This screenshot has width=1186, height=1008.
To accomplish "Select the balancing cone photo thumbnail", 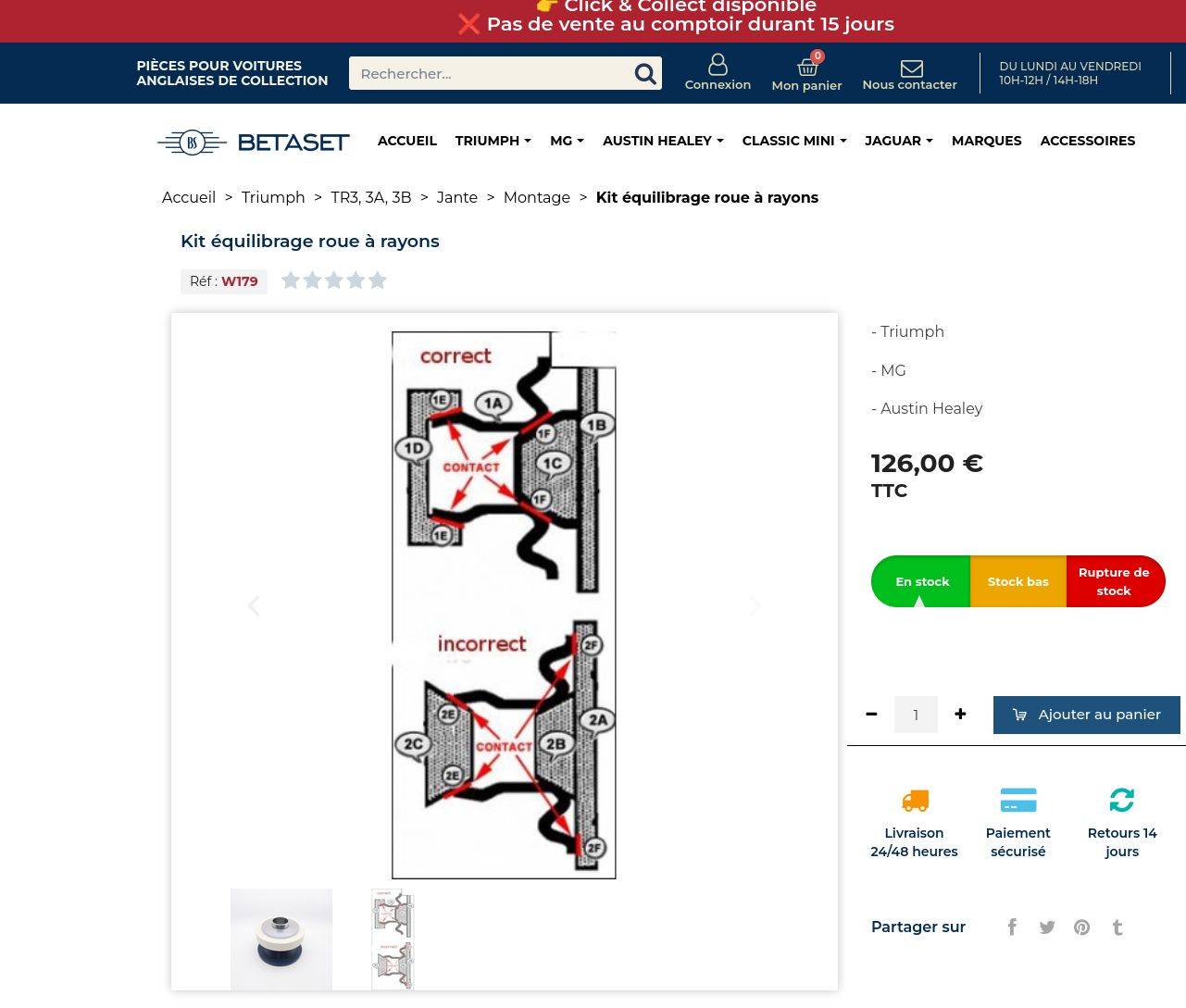I will pos(281,939).
